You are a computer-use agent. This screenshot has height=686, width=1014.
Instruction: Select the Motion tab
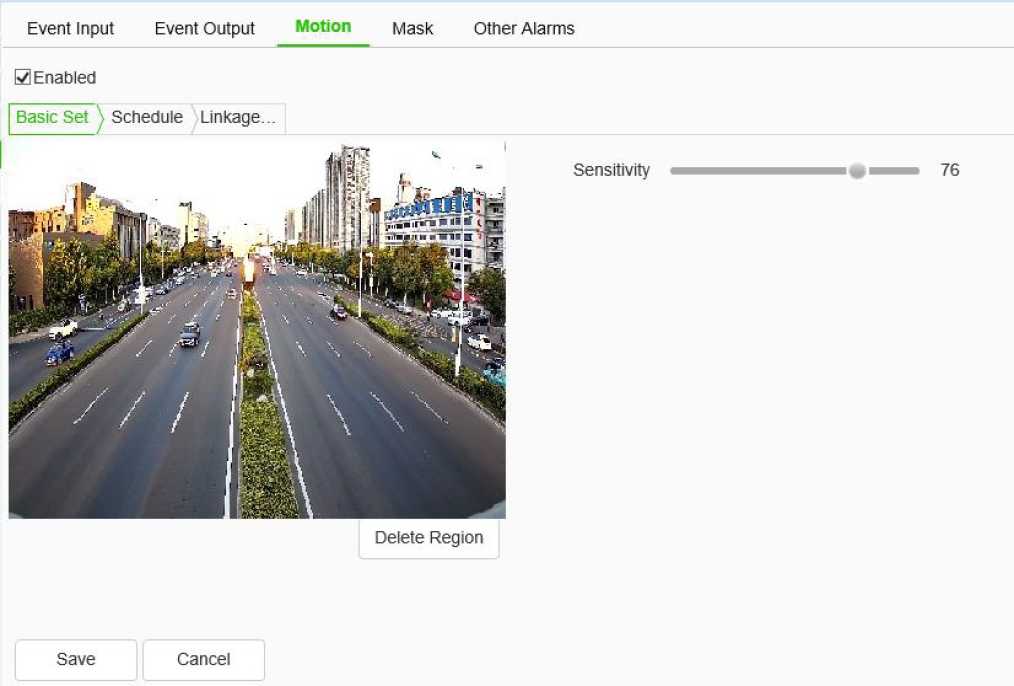point(323,26)
